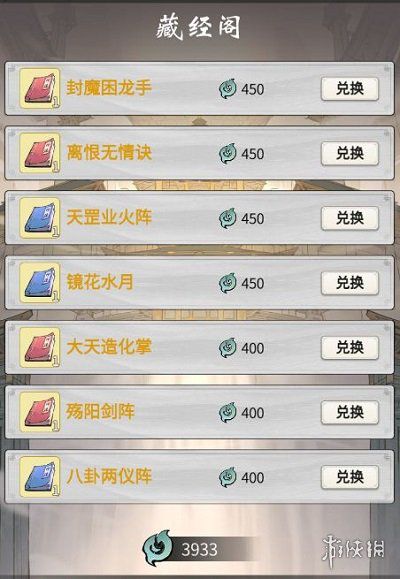The image size is (400, 579).
Task: Click the red book icon for 封魔困龙手
Action: 40,89
